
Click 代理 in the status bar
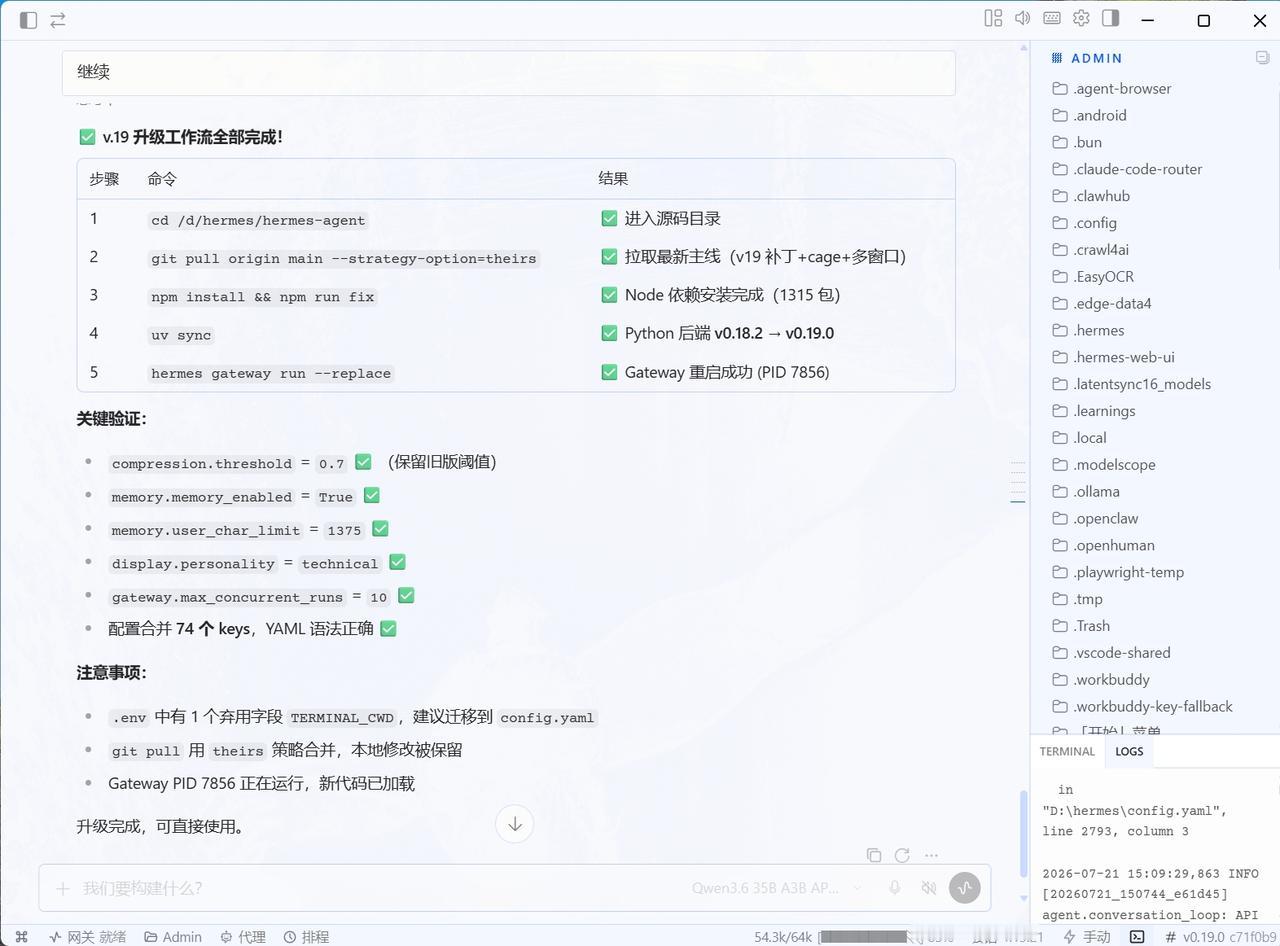point(243,937)
